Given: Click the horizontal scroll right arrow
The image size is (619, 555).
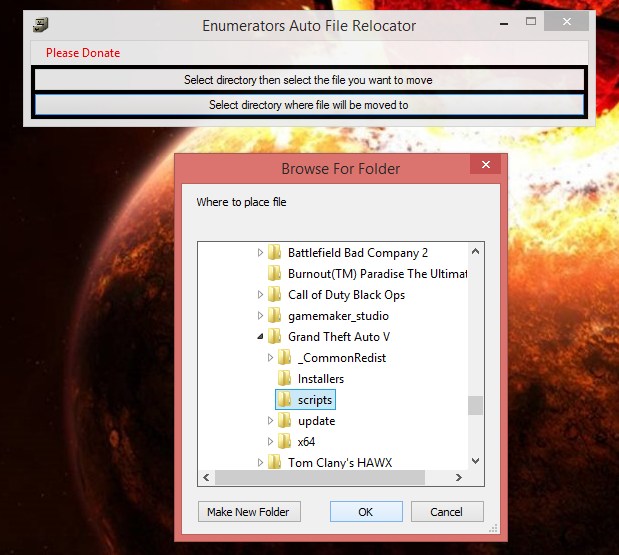Looking at the screenshot, I should click(458, 478).
